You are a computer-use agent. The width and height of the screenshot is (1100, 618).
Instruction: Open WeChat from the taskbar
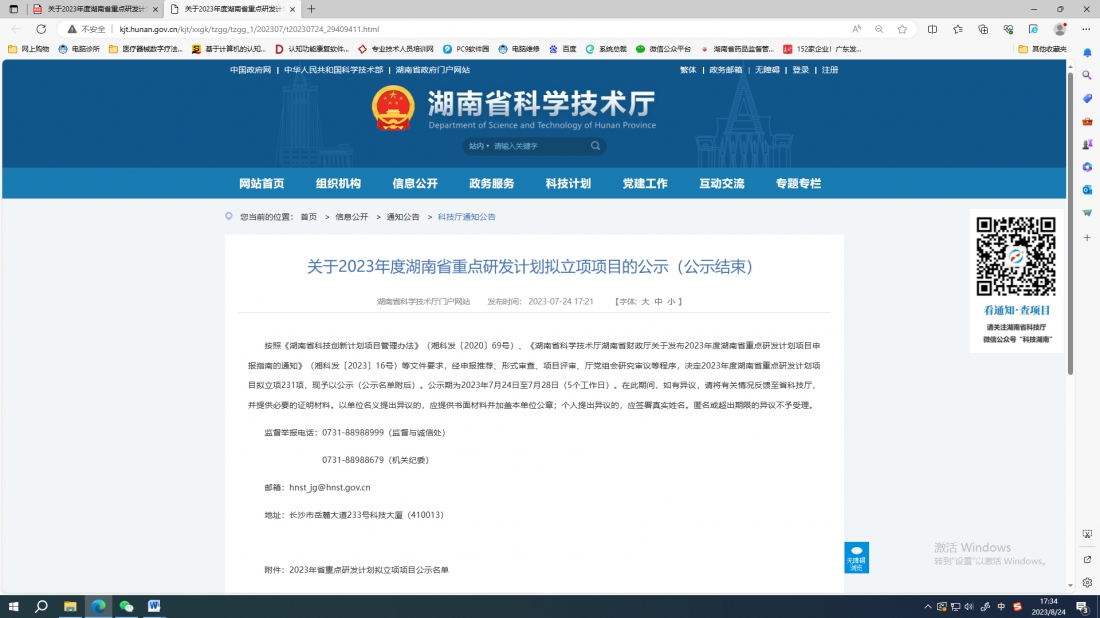[x=126, y=606]
